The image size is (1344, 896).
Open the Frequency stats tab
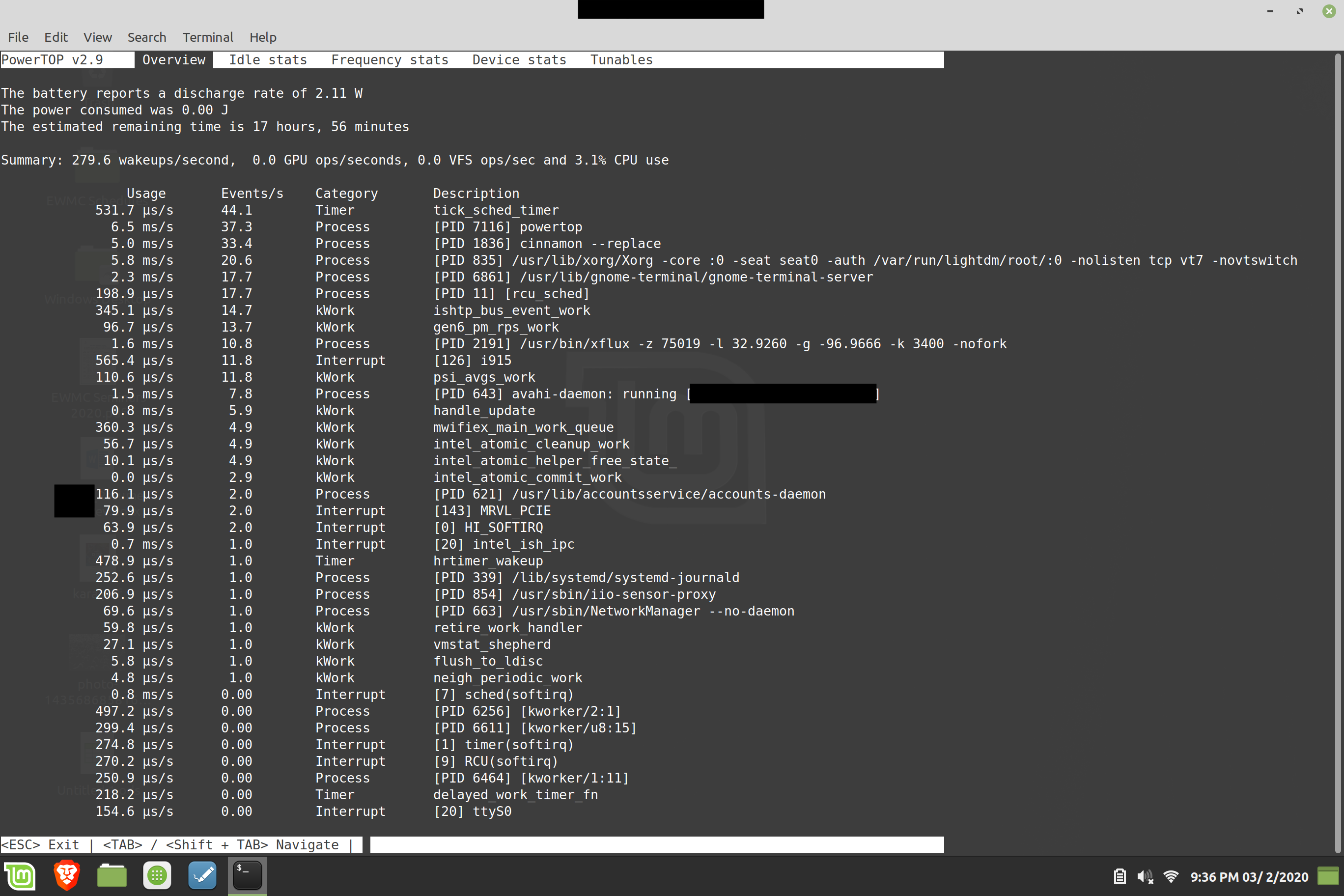tap(391, 59)
